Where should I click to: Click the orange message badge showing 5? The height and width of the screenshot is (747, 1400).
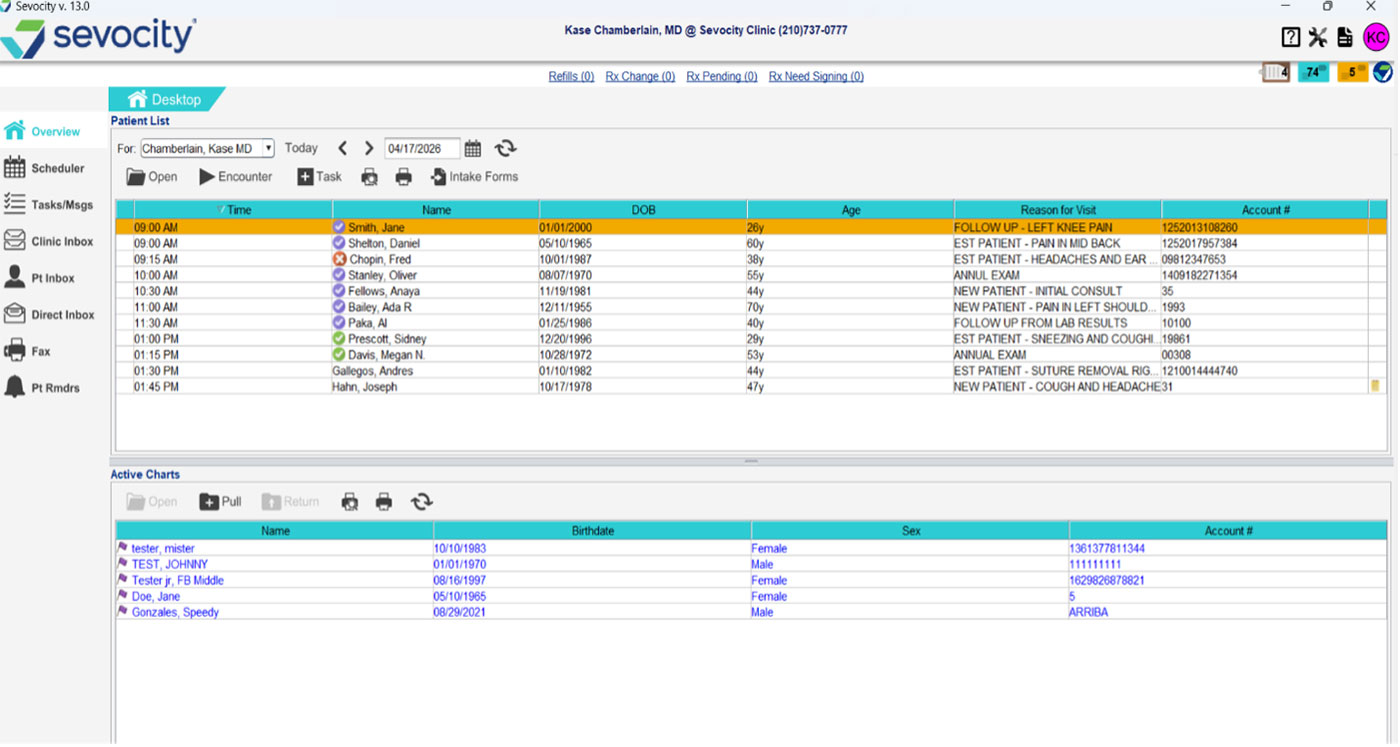pos(1352,72)
